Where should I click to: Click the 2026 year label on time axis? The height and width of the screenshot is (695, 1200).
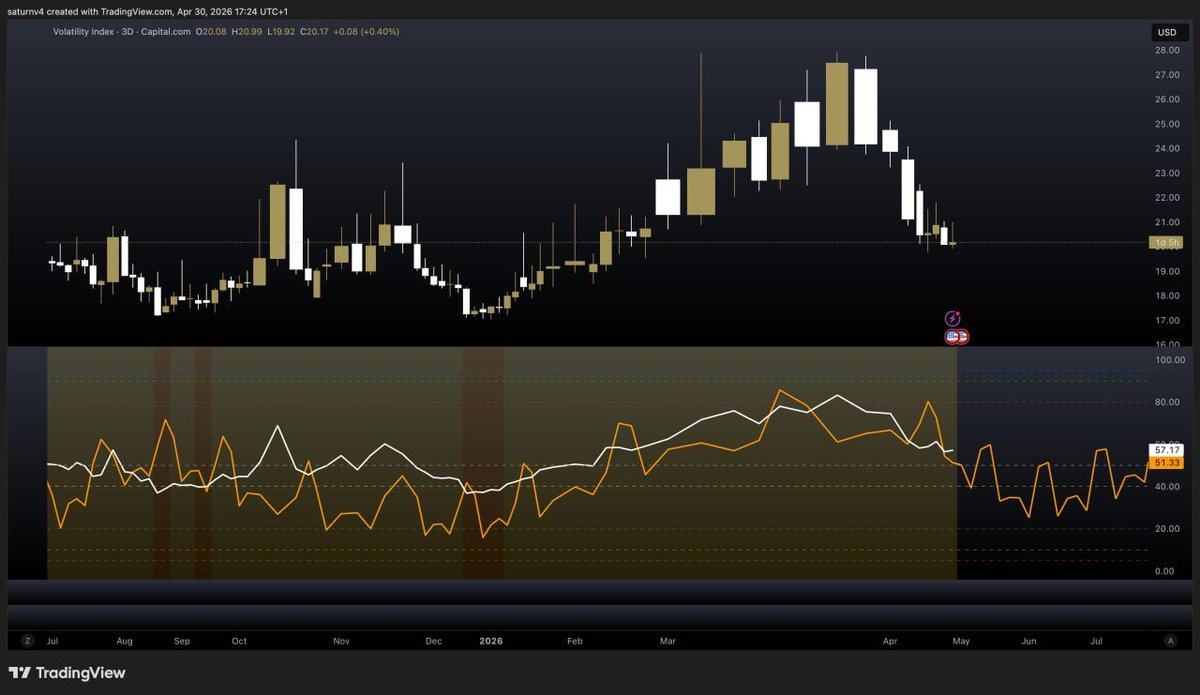click(491, 640)
